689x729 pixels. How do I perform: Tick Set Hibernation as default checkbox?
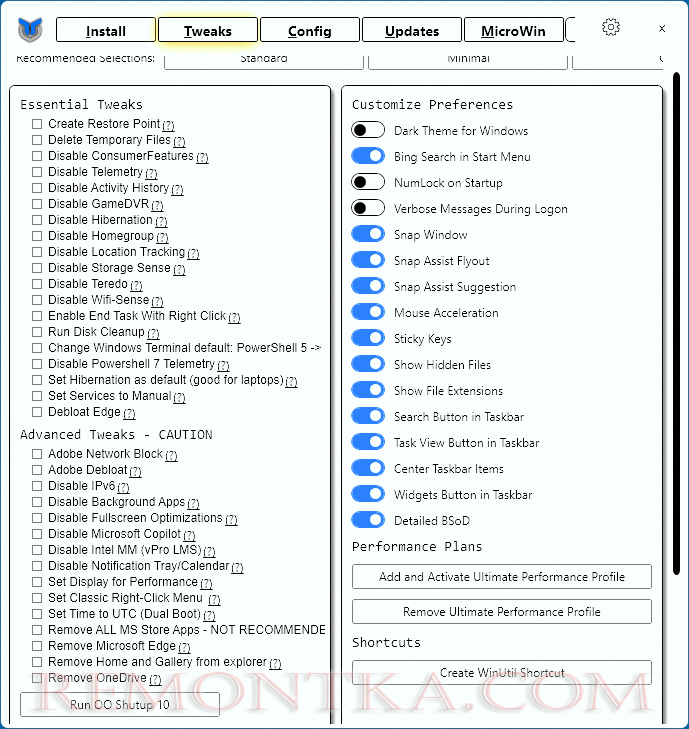(37, 380)
